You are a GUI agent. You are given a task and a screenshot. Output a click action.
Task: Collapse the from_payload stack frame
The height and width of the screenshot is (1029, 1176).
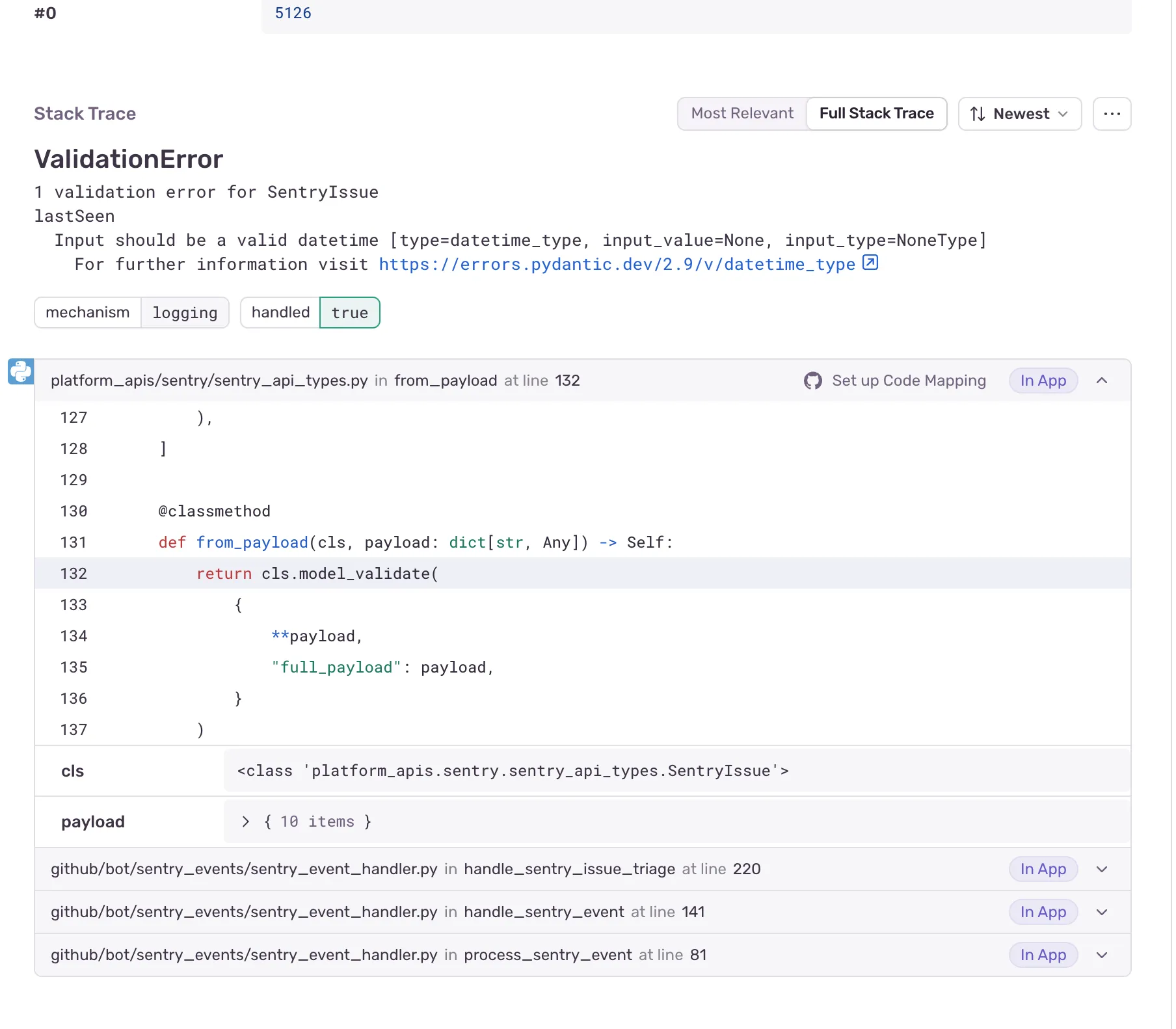tap(1102, 381)
